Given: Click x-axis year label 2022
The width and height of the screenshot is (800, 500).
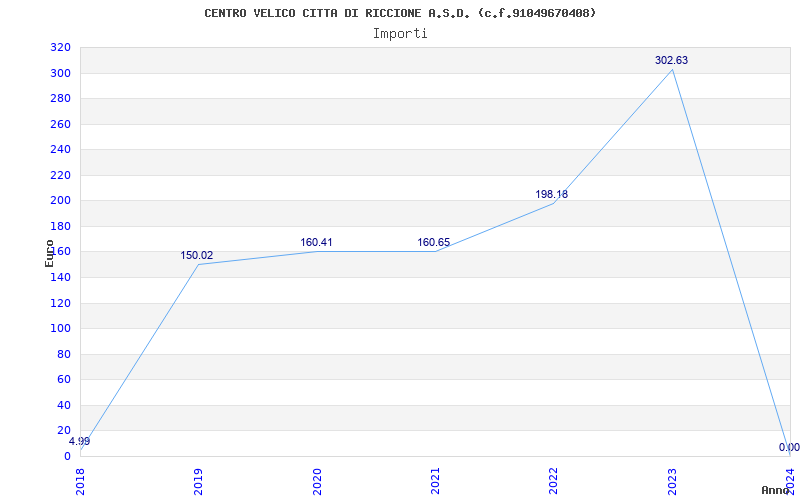Looking at the screenshot, I should (x=554, y=481).
